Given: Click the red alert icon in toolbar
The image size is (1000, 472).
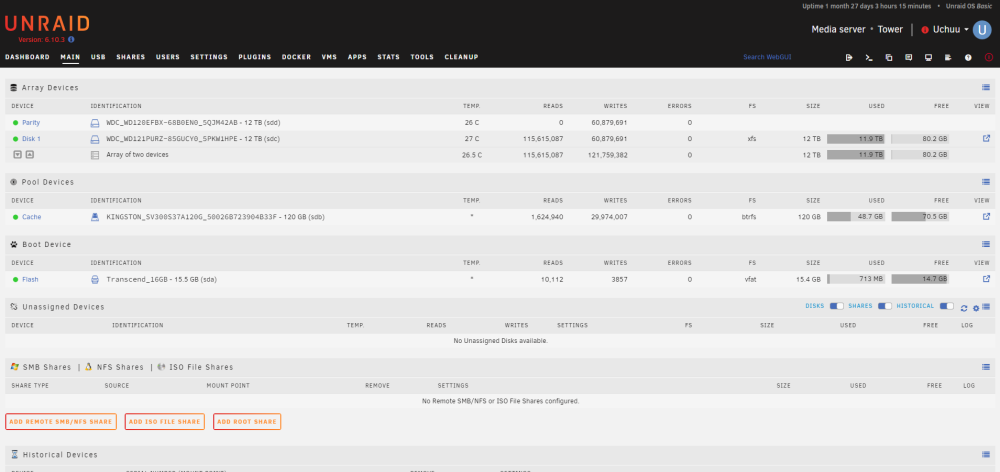Looking at the screenshot, I should [989, 57].
